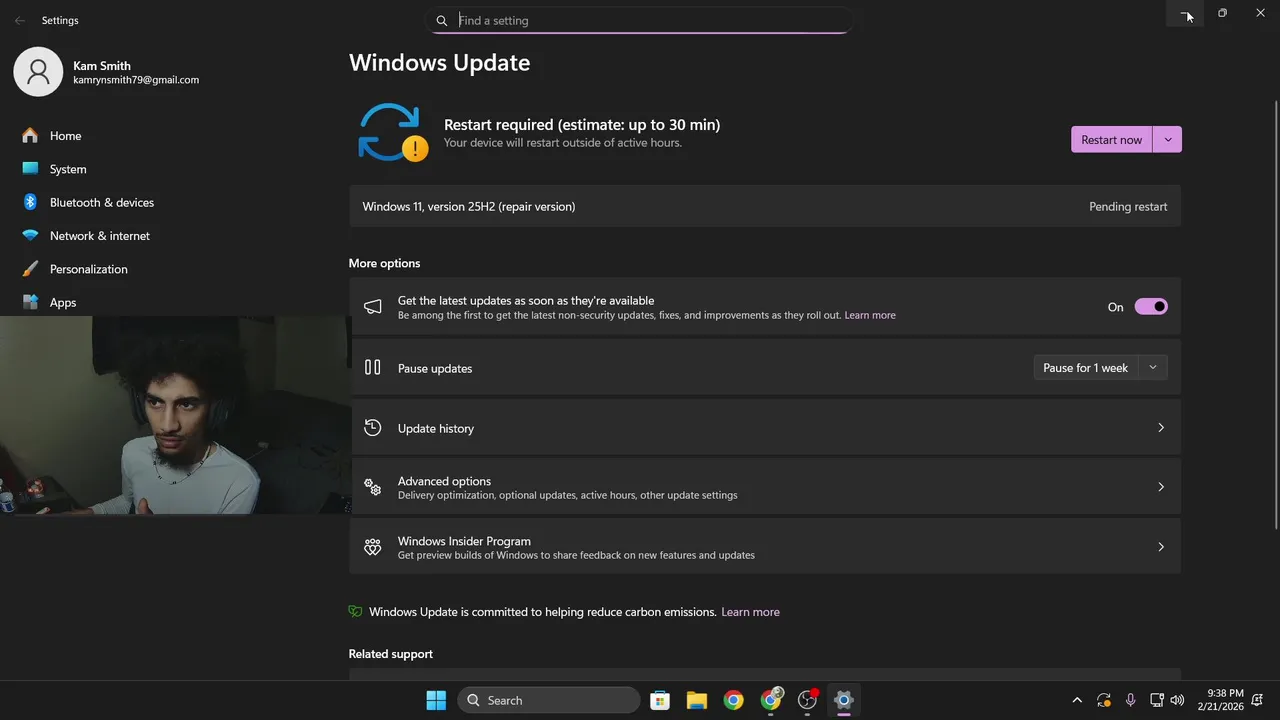
Task: Open the System settings page
Action: 68,169
